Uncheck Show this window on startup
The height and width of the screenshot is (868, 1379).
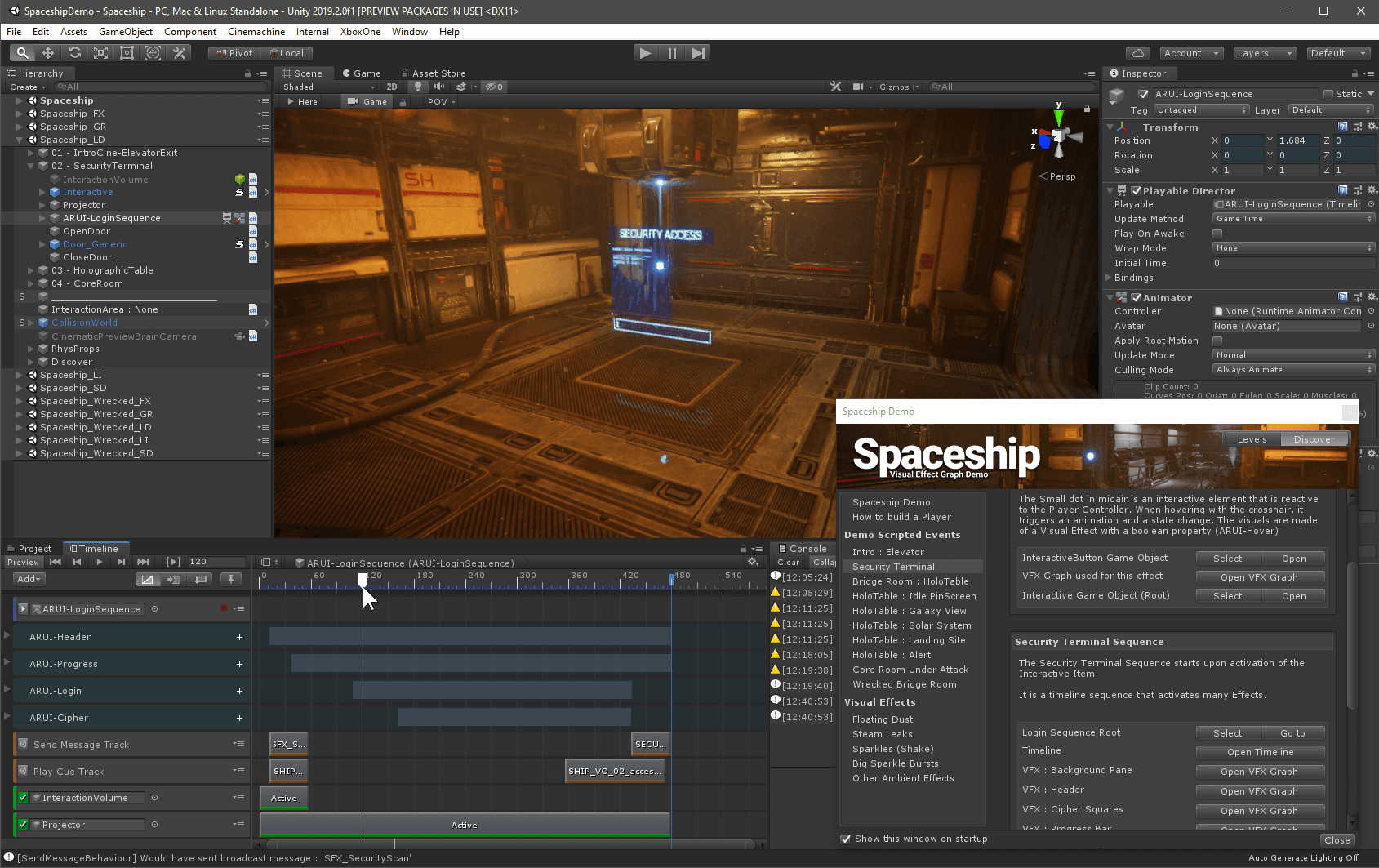click(x=846, y=839)
